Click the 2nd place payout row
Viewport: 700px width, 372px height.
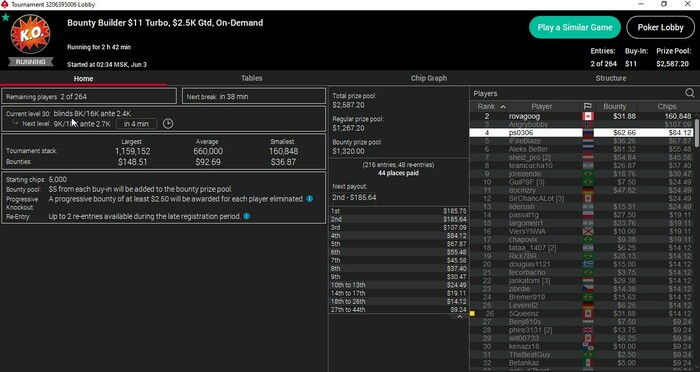[398, 219]
